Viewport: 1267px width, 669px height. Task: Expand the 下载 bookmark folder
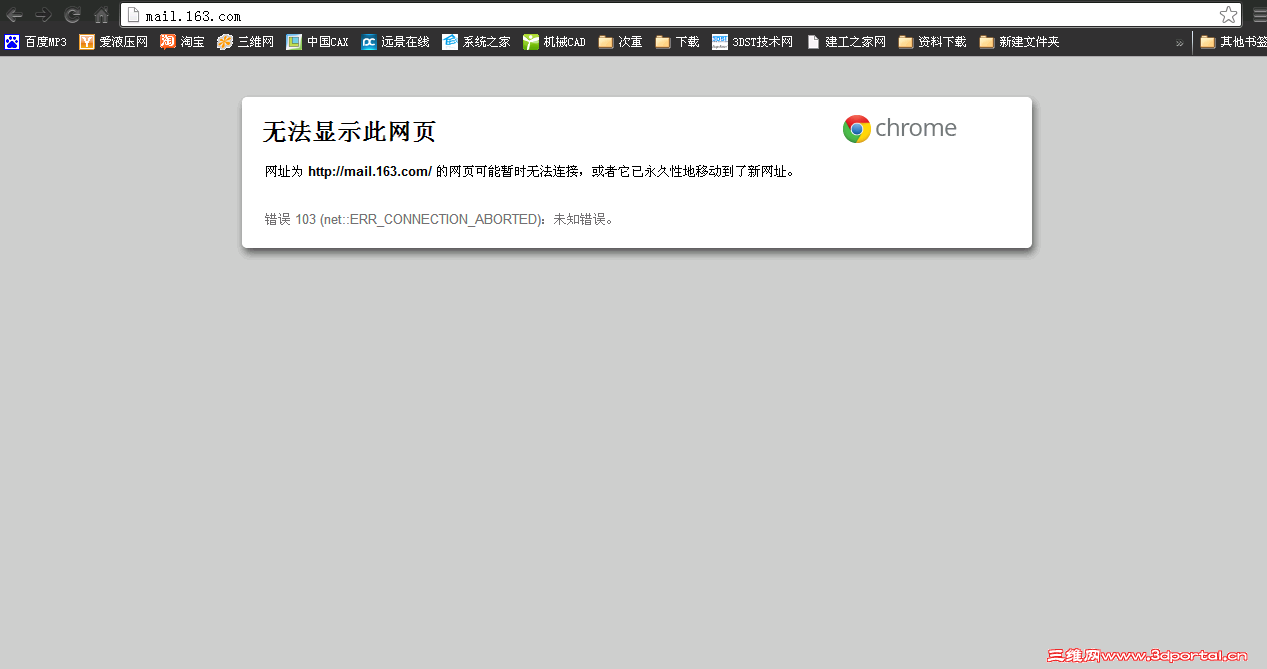(678, 42)
